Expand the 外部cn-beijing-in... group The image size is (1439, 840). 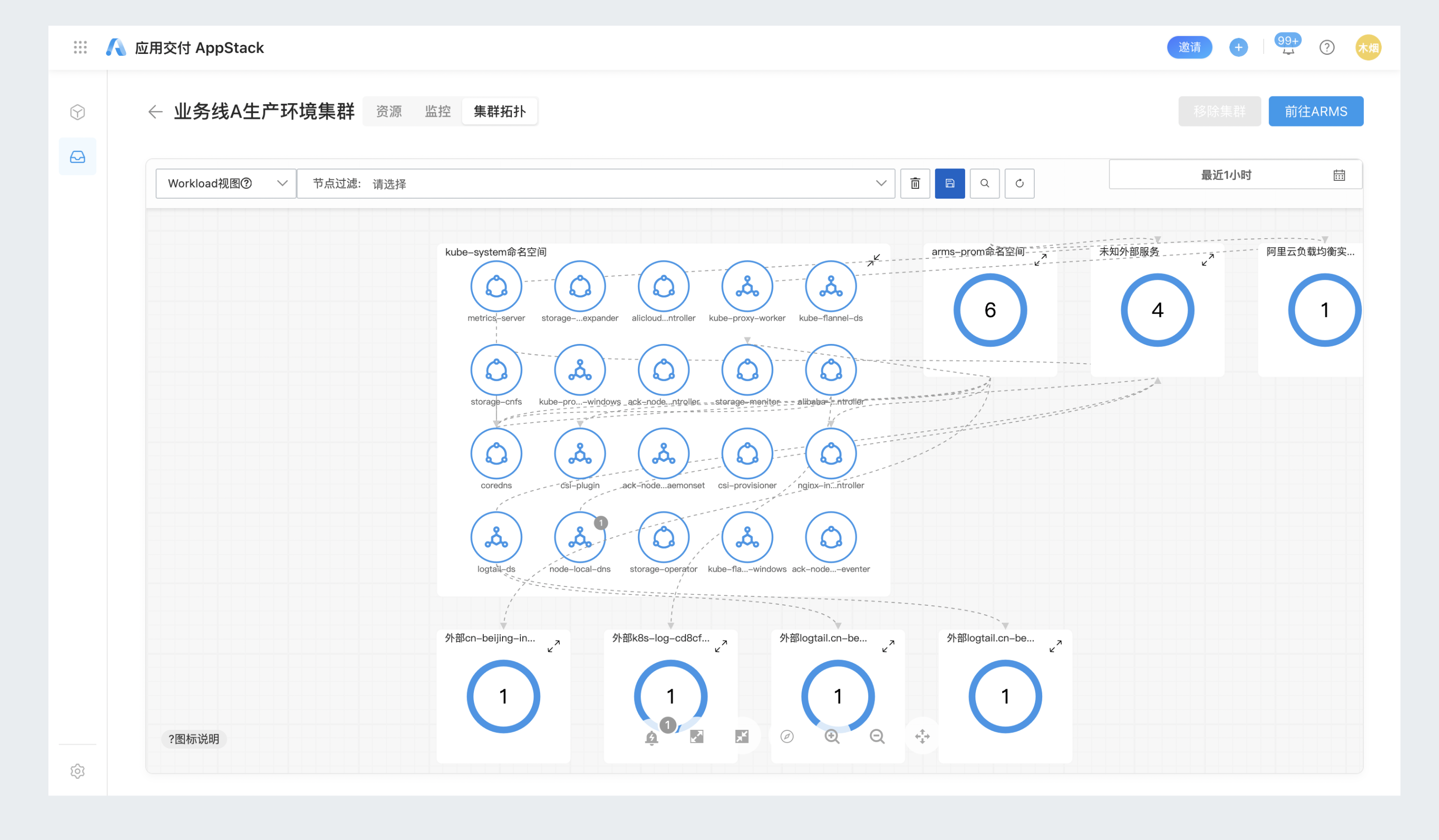click(x=553, y=646)
